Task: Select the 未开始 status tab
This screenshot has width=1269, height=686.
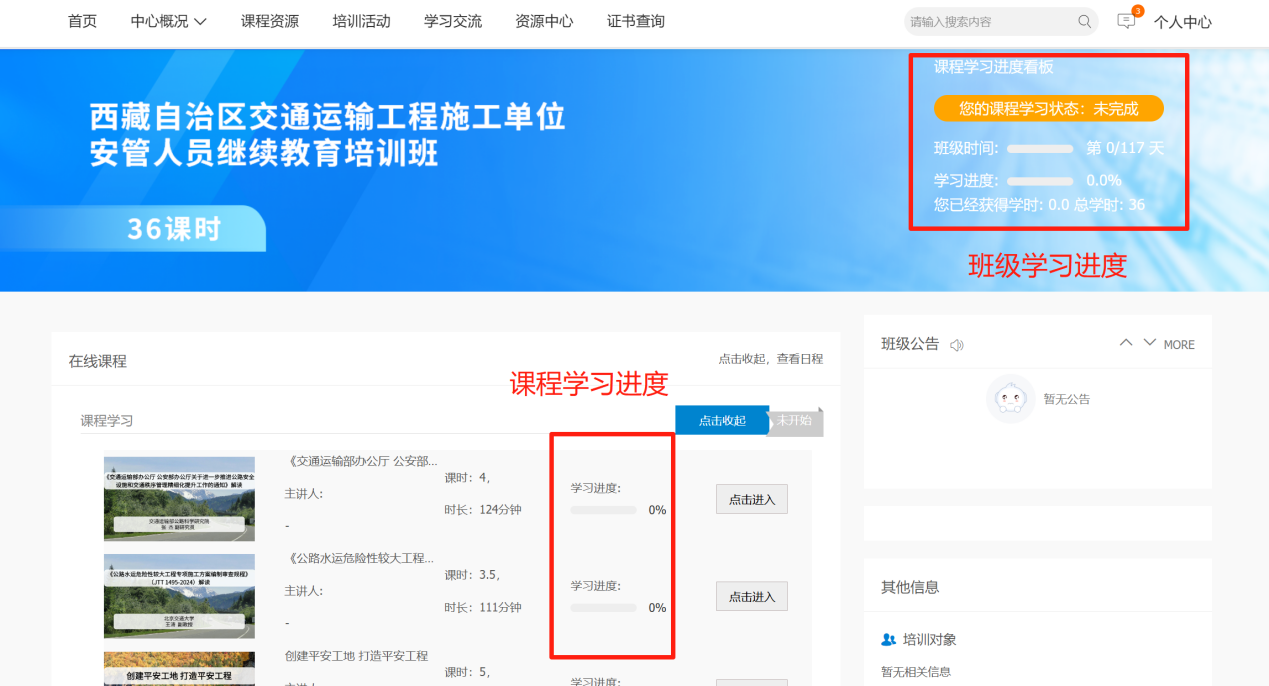Action: [797, 421]
